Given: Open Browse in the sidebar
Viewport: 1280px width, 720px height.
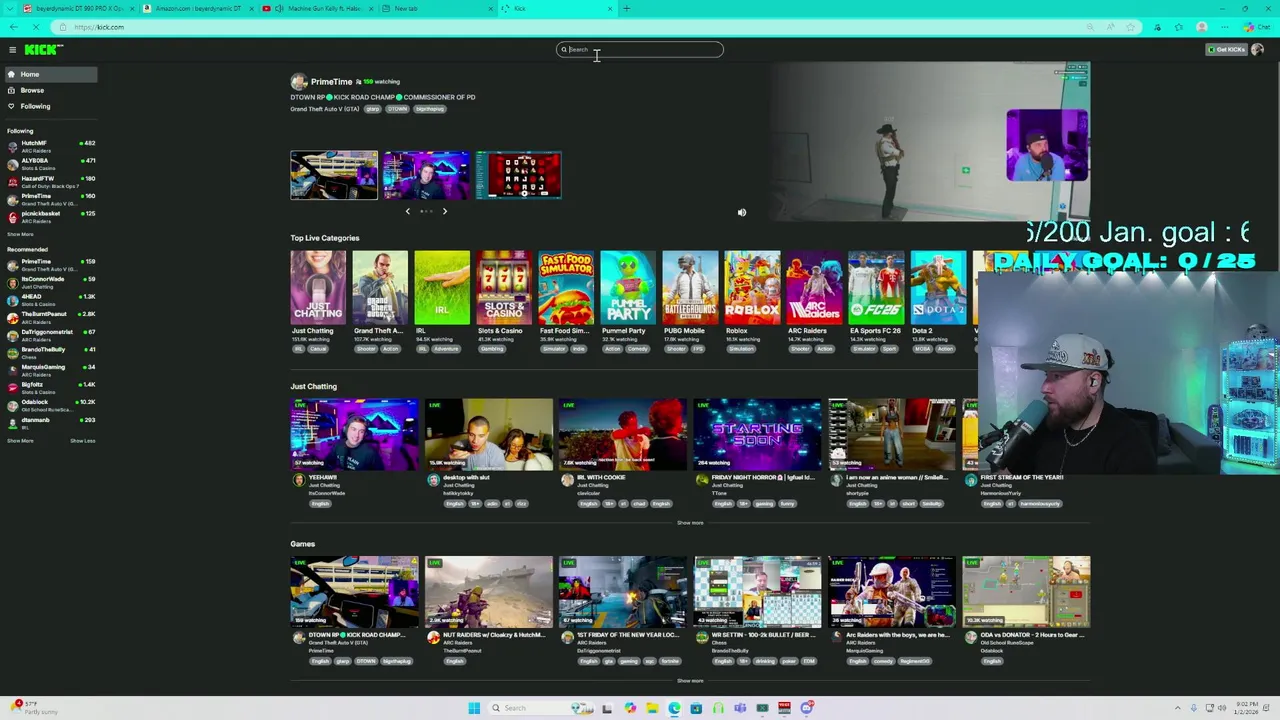Looking at the screenshot, I should (50, 90).
